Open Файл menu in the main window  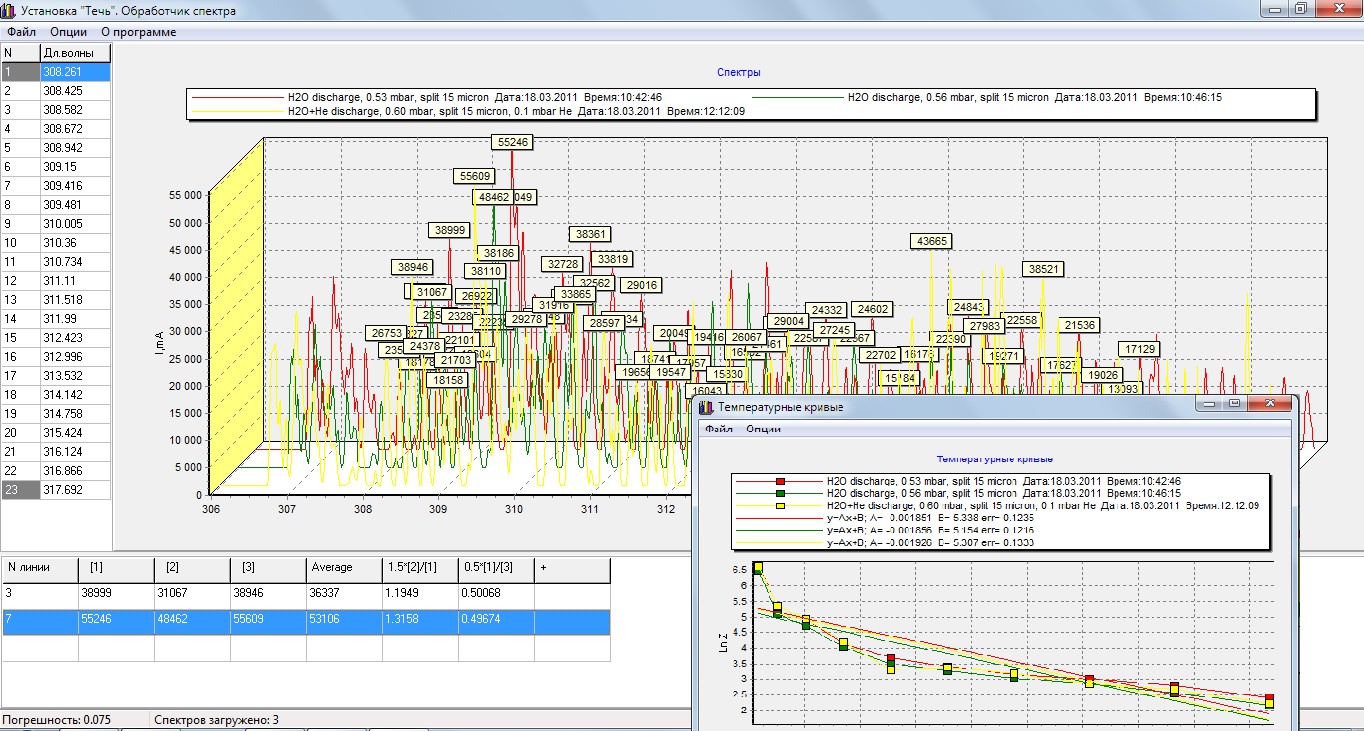click(21, 32)
